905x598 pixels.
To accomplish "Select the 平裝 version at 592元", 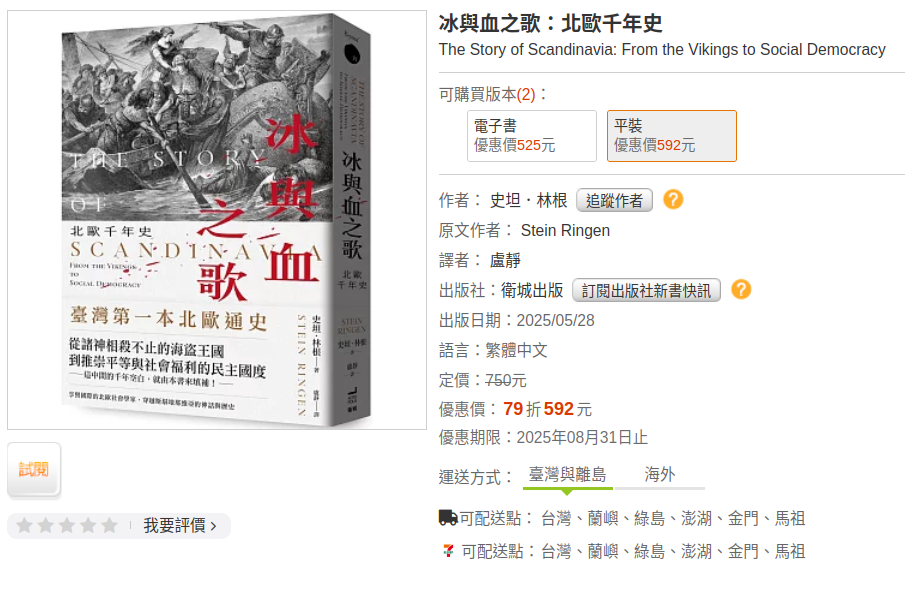I will (x=672, y=136).
